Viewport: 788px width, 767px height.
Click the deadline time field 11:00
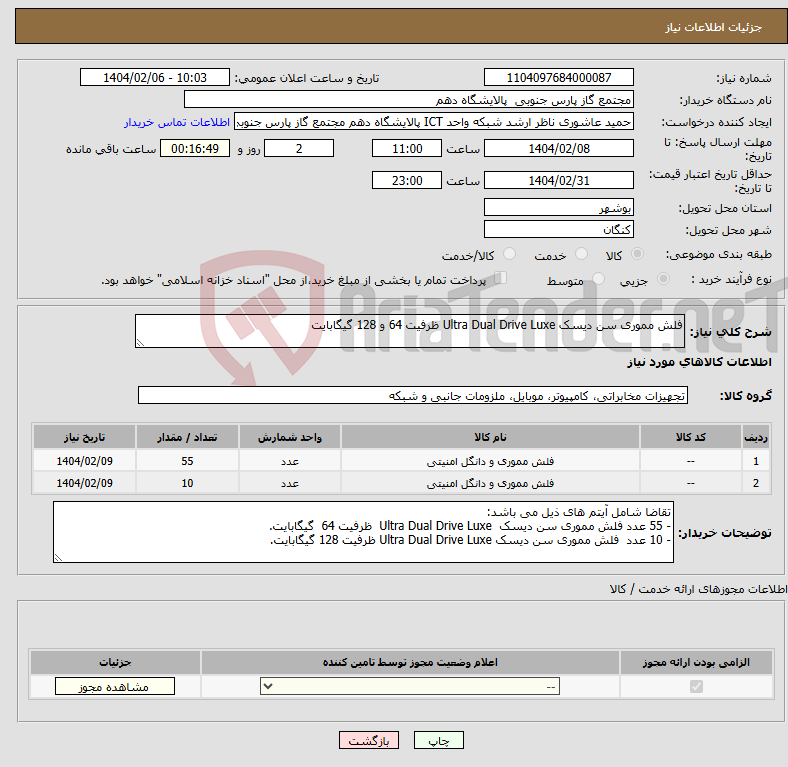[x=407, y=149]
